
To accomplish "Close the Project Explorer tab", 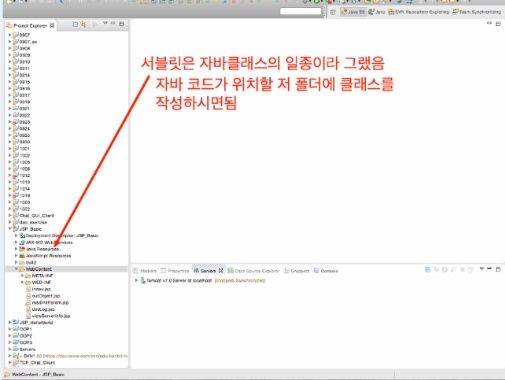I will [52, 25].
